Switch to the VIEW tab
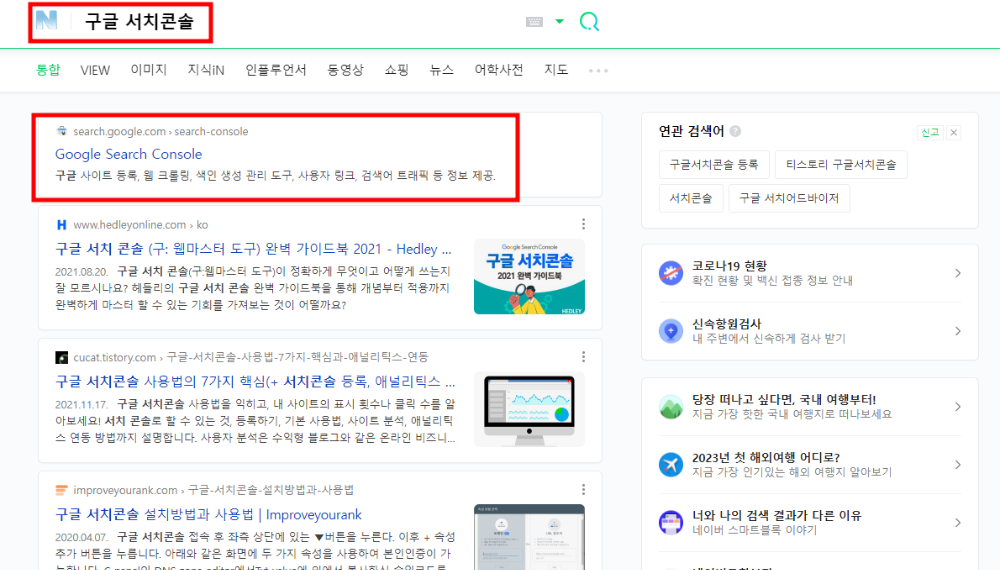The width and height of the screenshot is (1000, 570). coord(95,70)
